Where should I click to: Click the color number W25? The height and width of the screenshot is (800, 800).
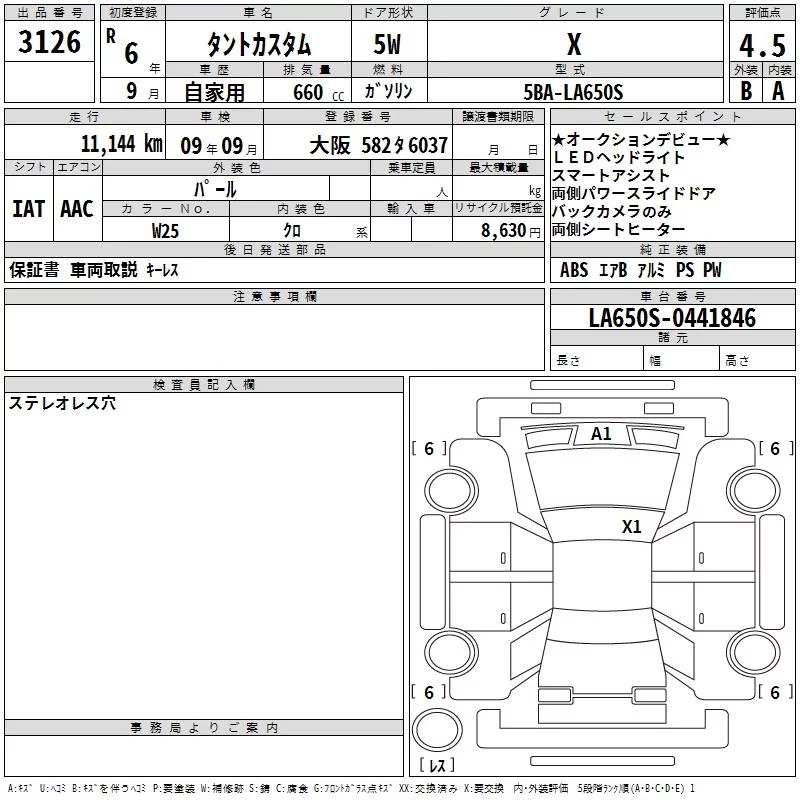tap(165, 231)
